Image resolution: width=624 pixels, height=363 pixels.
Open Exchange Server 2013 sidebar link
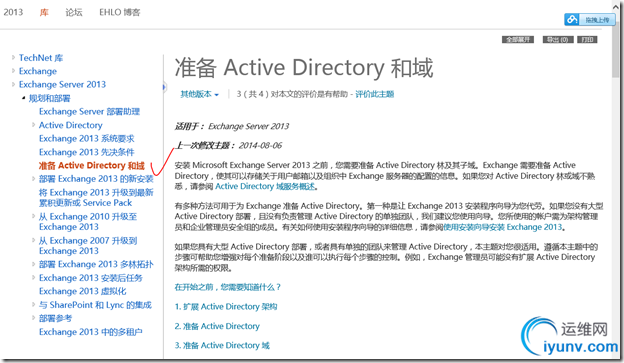tap(62, 84)
